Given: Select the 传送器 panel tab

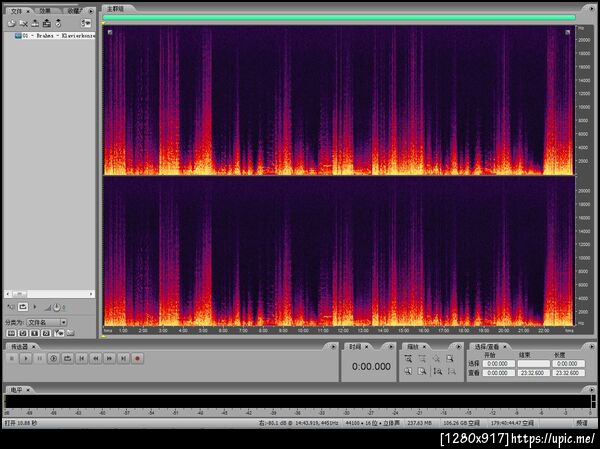Looking at the screenshot, I should [x=19, y=347].
